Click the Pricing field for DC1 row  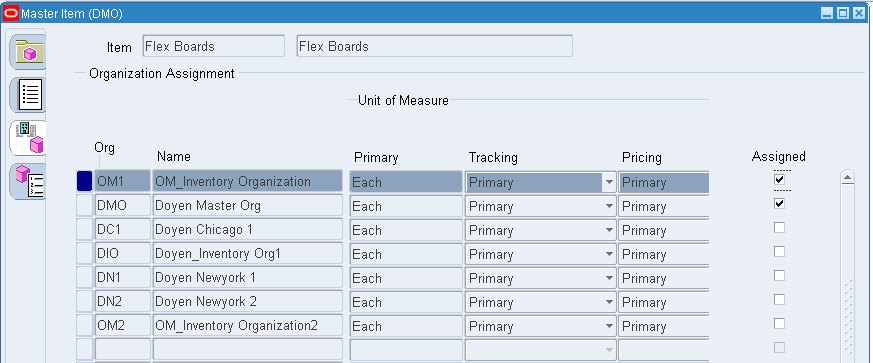click(x=664, y=230)
